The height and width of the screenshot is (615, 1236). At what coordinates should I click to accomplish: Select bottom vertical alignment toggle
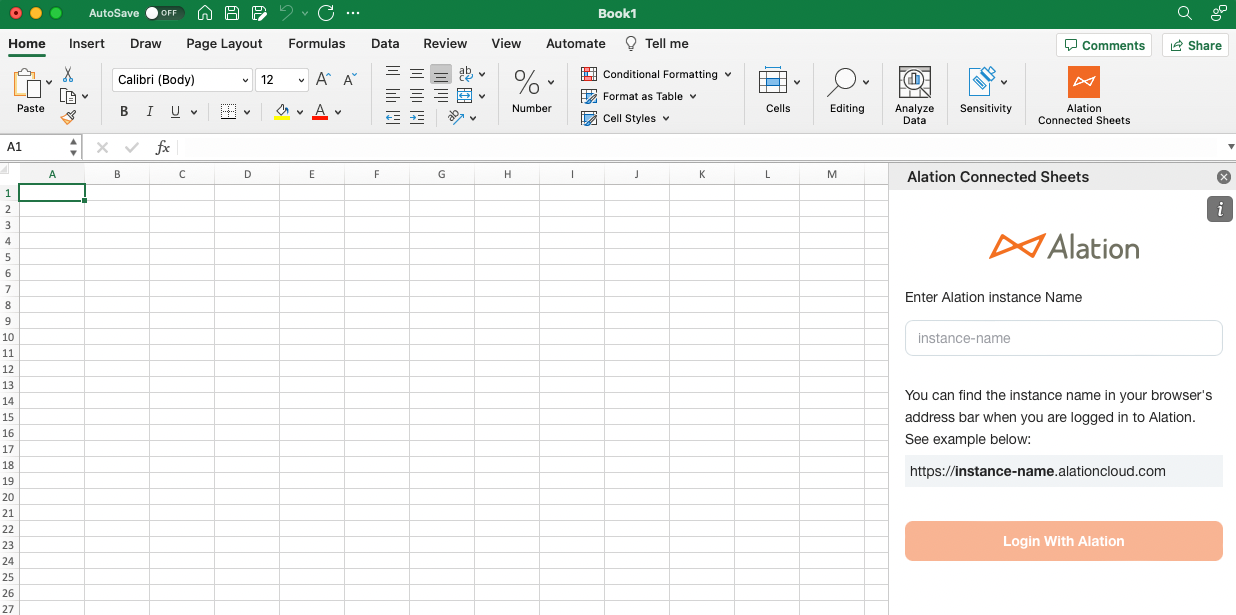click(x=441, y=74)
